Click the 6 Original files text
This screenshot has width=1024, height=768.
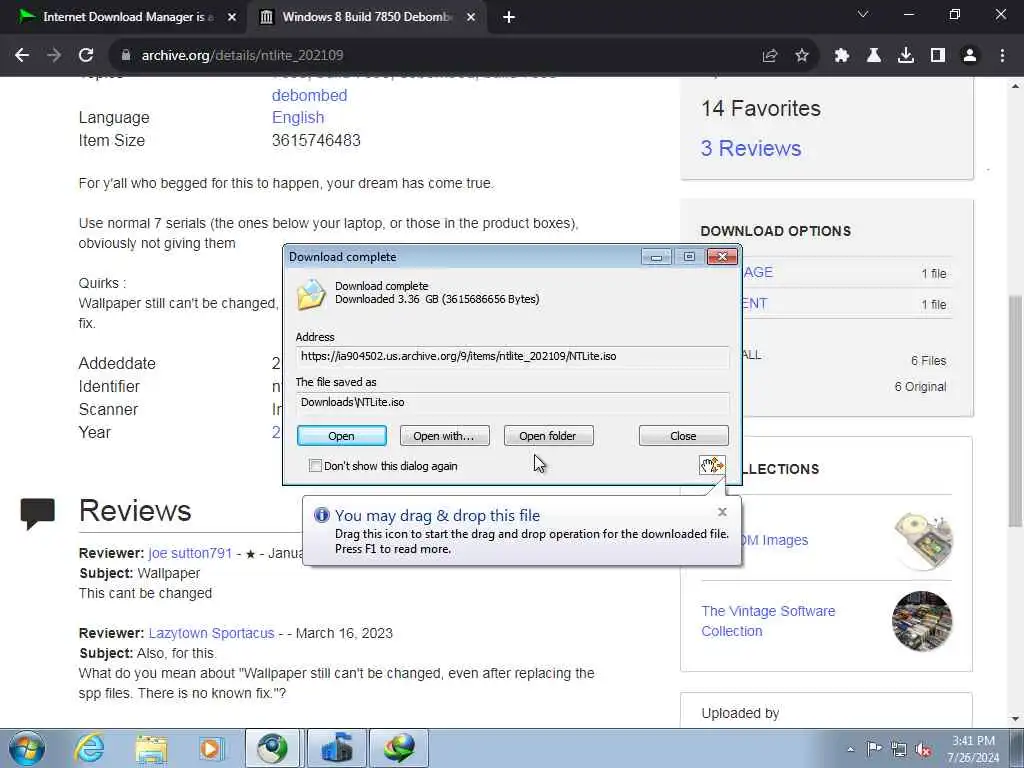coord(920,387)
